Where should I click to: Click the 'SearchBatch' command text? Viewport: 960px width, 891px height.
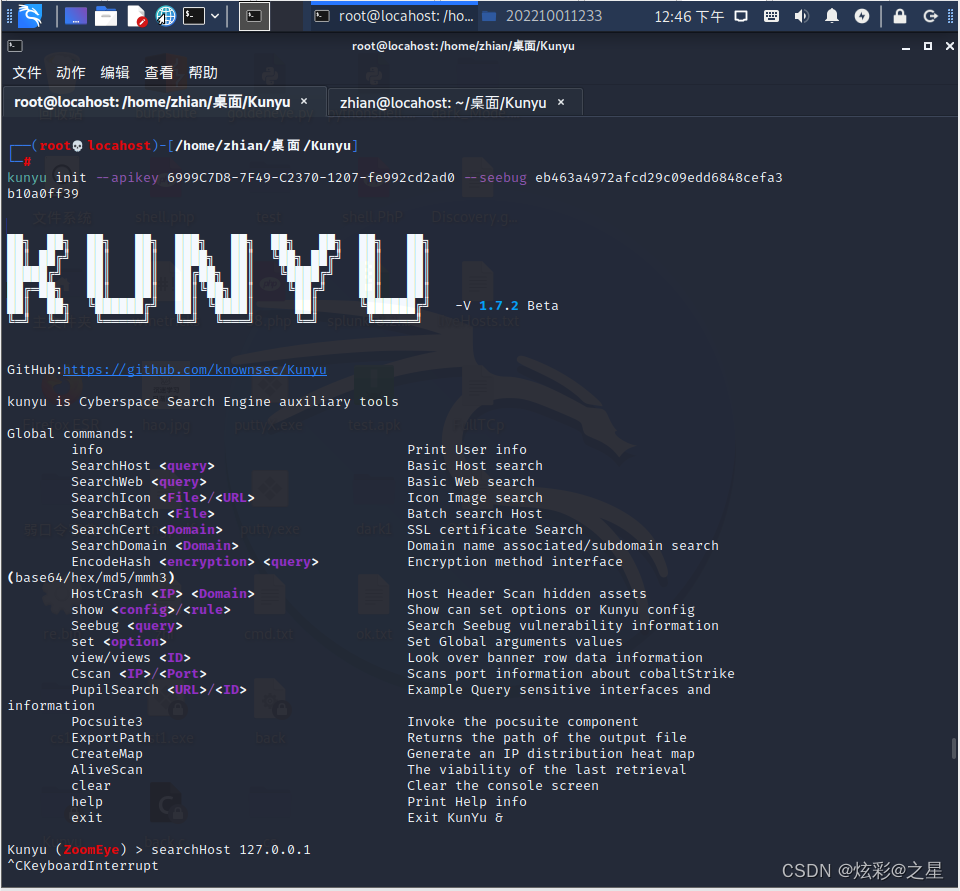[x=114, y=513]
